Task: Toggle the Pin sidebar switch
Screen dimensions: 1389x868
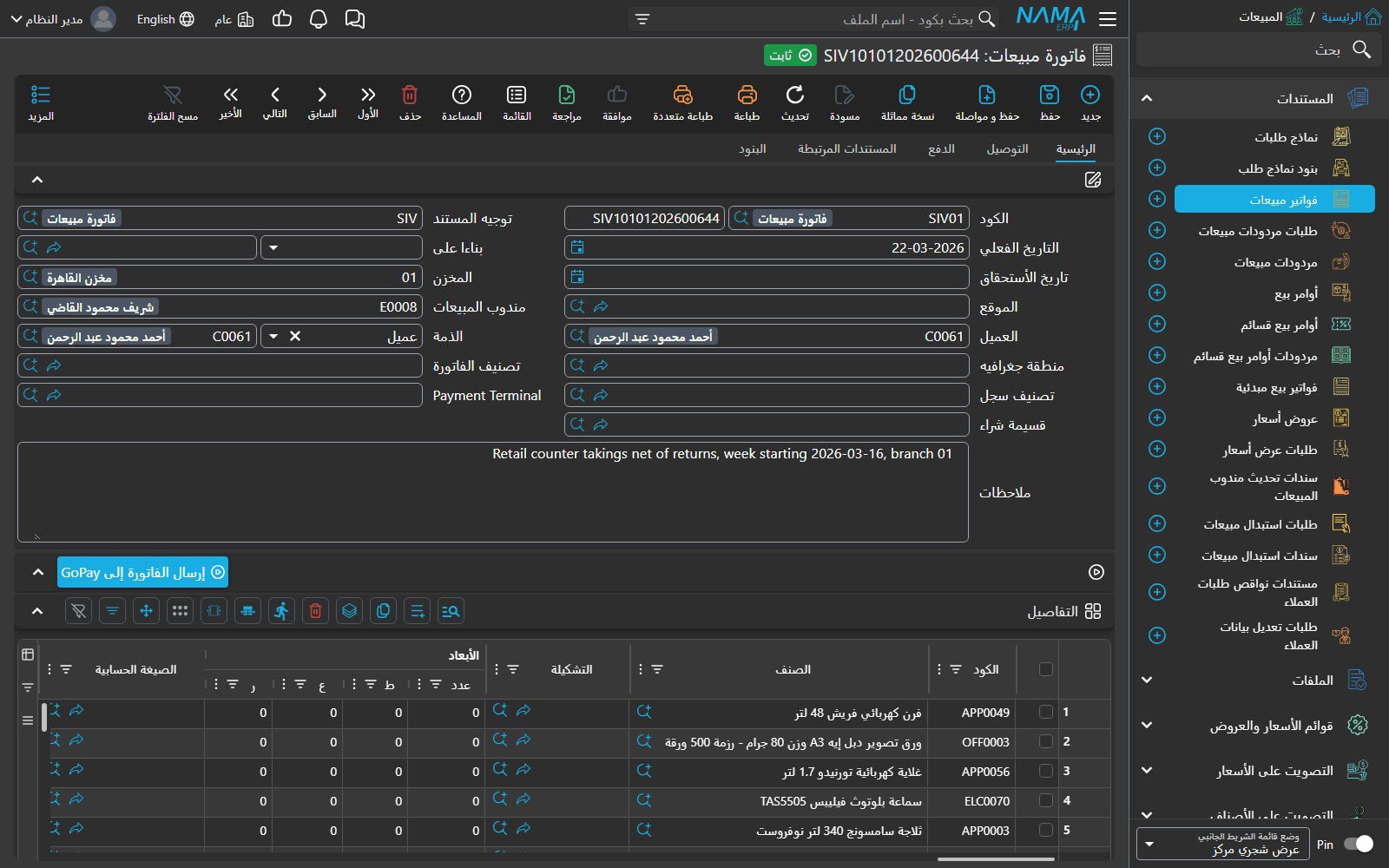Action: coord(1359,844)
